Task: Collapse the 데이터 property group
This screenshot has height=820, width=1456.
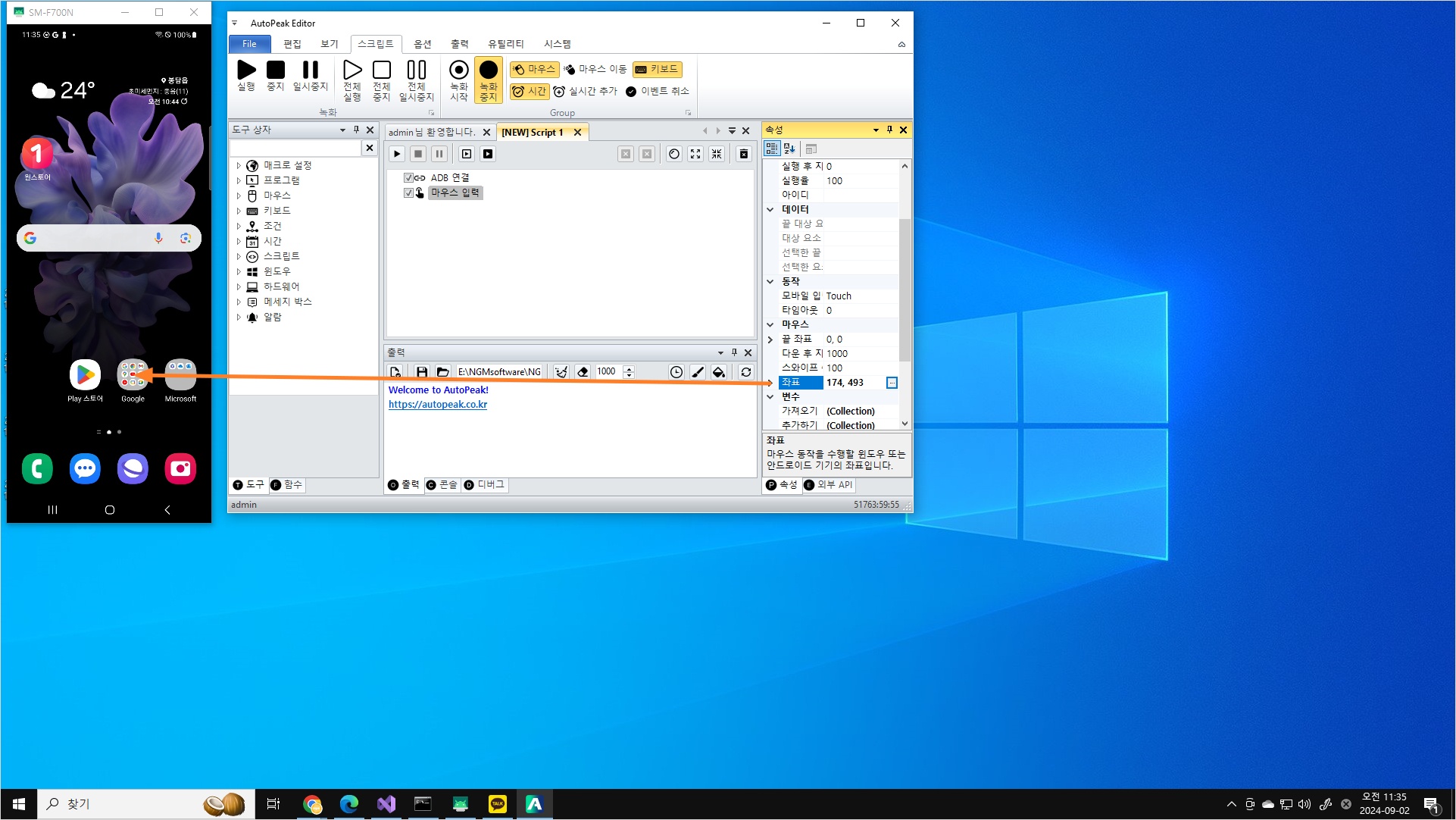Action: click(770, 209)
